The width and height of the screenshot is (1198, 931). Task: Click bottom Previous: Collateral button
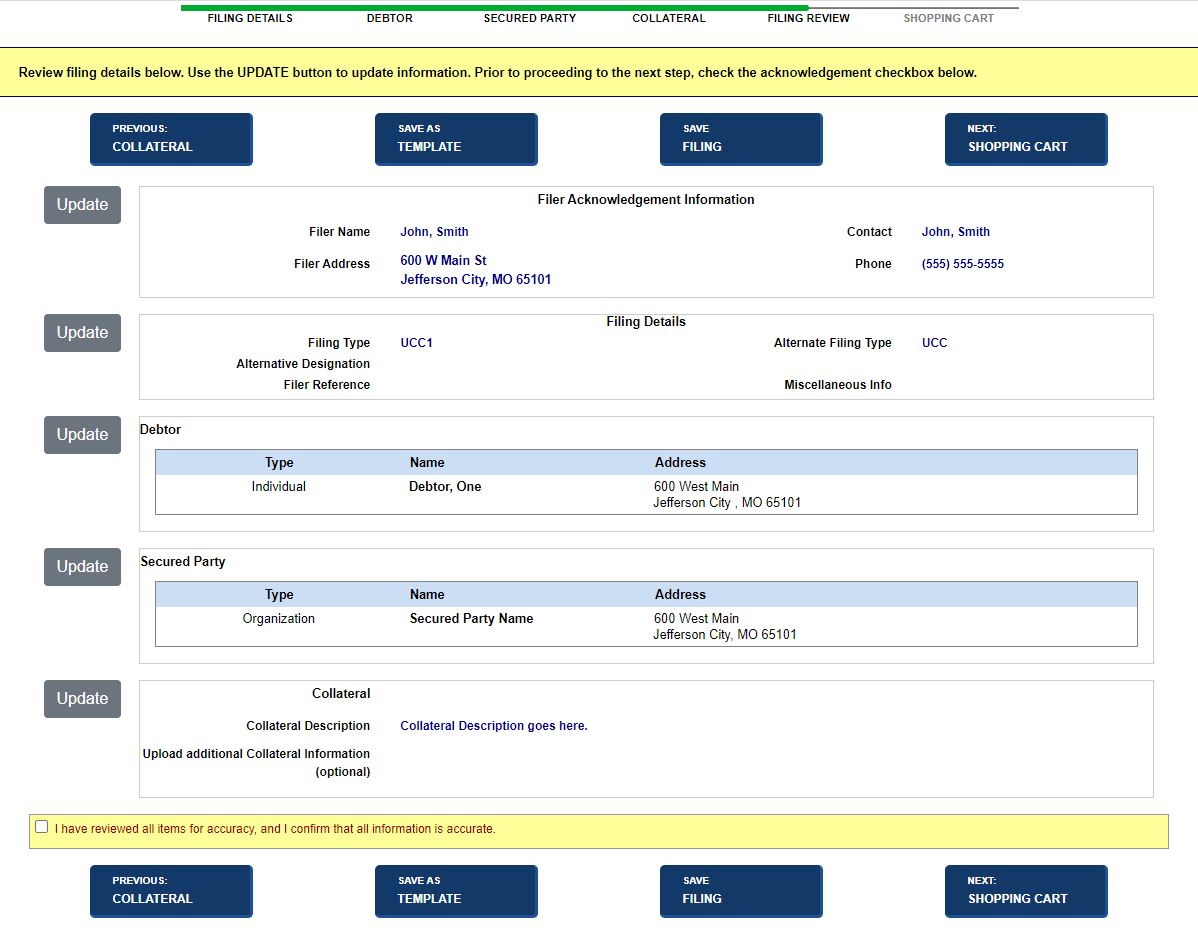[x=171, y=891]
